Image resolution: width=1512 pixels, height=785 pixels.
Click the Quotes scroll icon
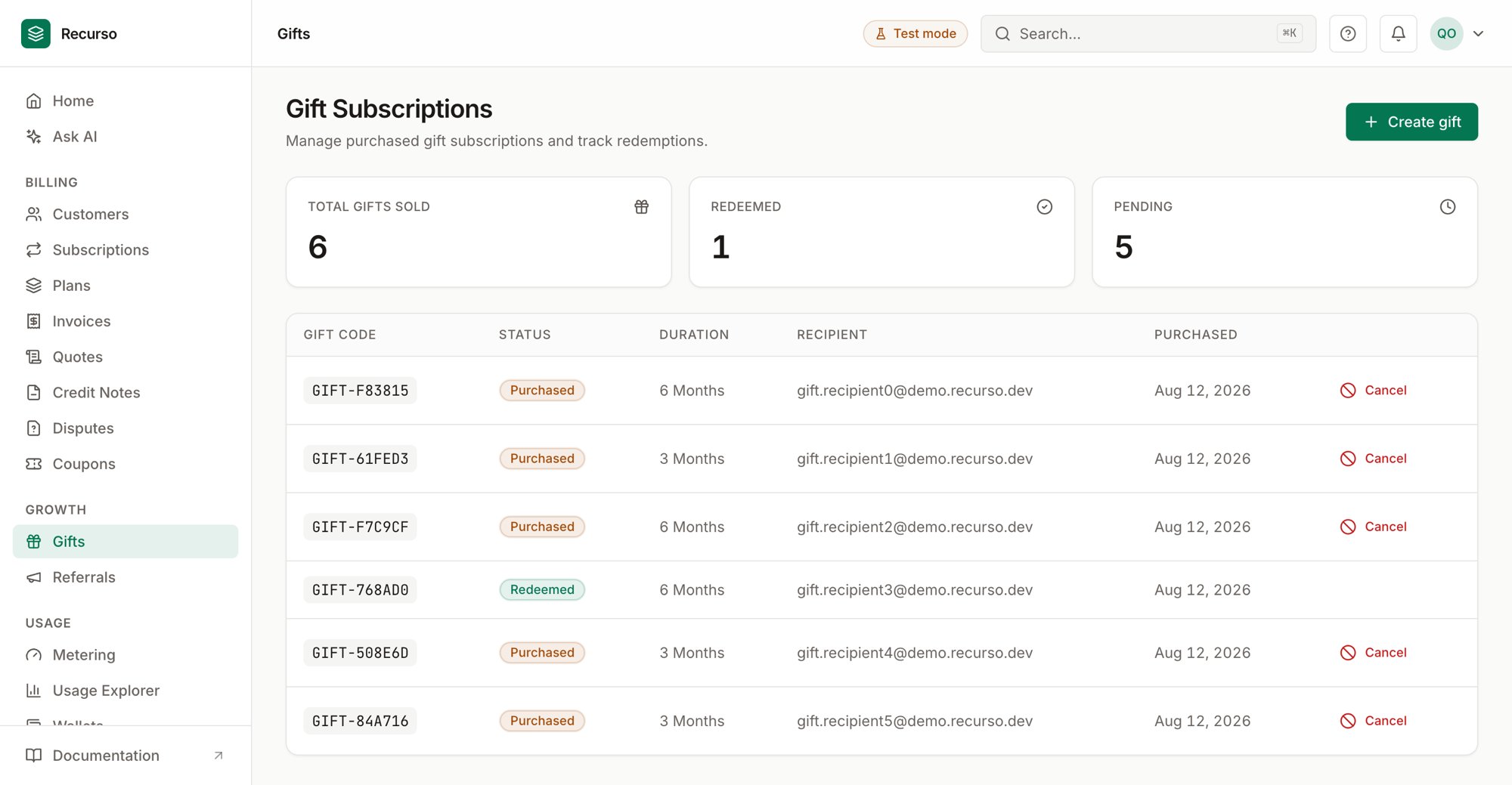point(33,357)
